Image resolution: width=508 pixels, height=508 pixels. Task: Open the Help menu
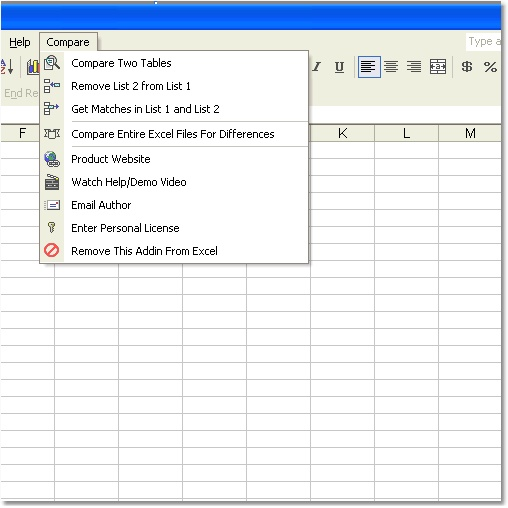20,42
